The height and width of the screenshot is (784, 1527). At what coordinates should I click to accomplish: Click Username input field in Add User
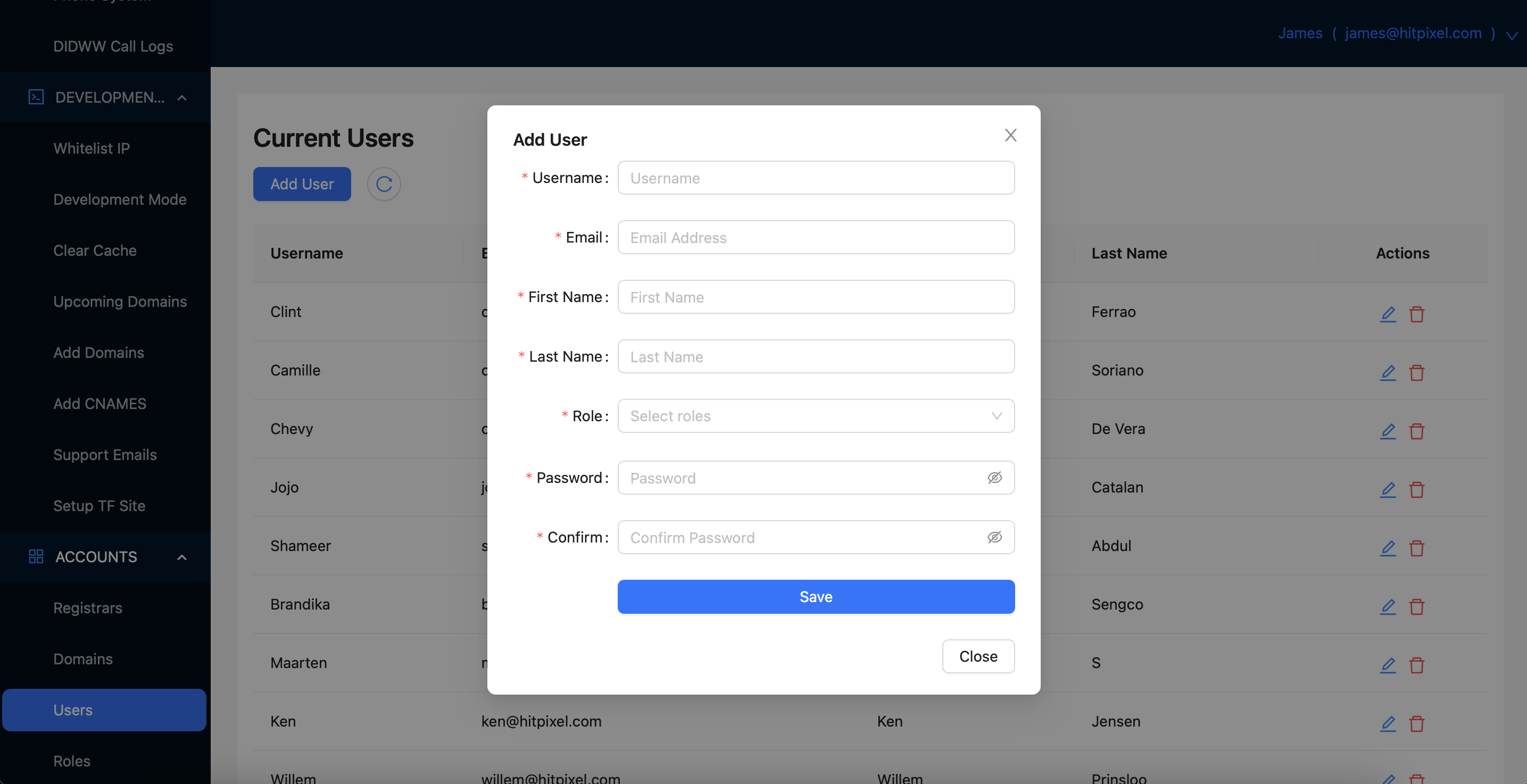(x=816, y=177)
